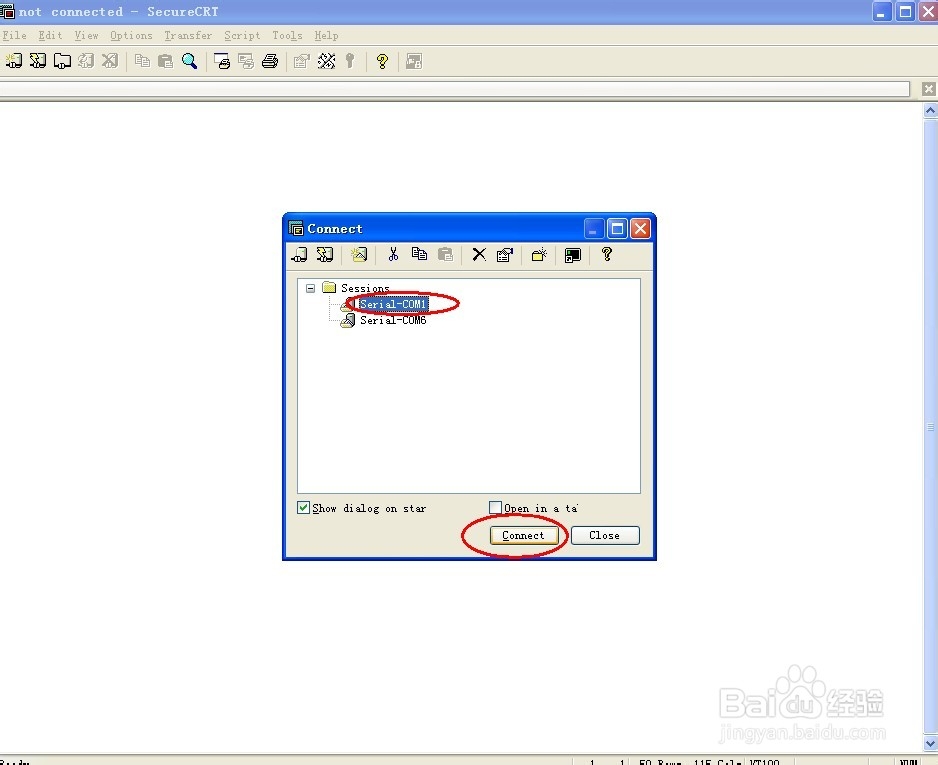Open the Script menu
This screenshot has width=938, height=765.
242,36
